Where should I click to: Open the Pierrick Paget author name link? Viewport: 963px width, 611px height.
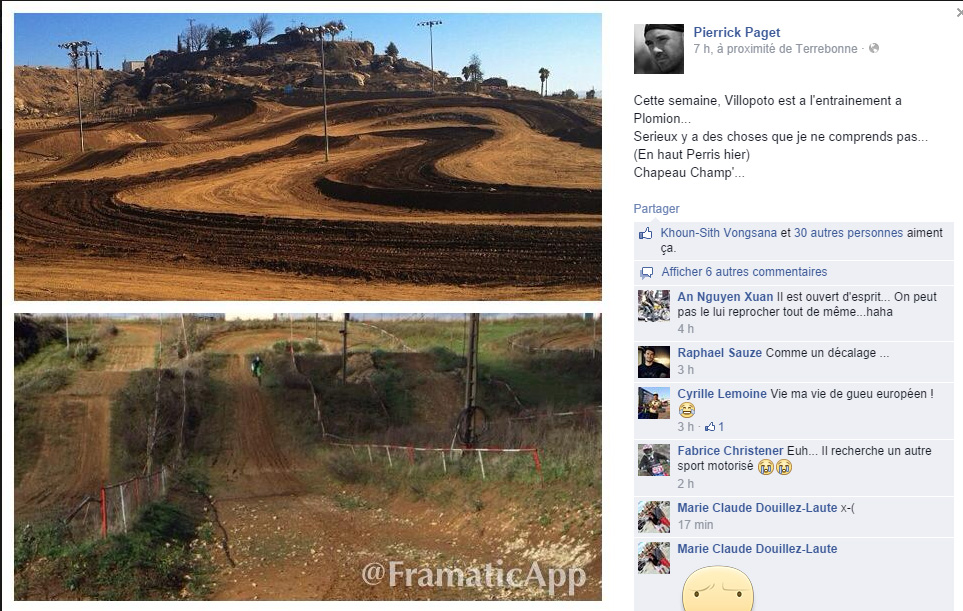(736, 32)
